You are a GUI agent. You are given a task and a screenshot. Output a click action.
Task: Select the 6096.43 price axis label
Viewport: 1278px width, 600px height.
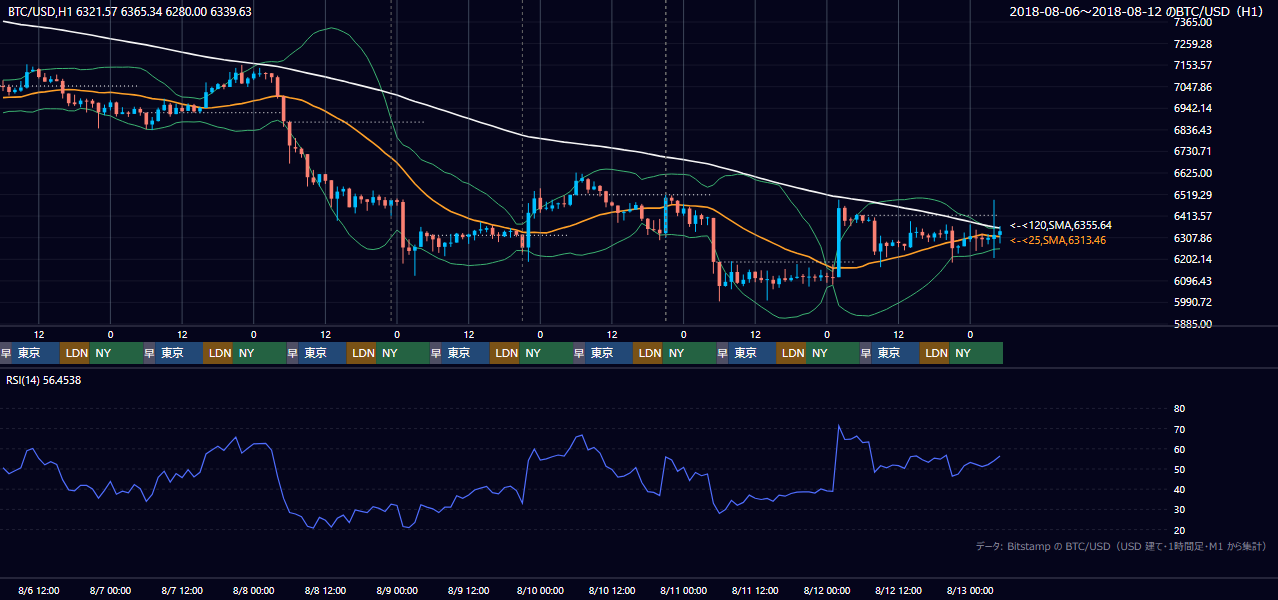pos(1192,281)
